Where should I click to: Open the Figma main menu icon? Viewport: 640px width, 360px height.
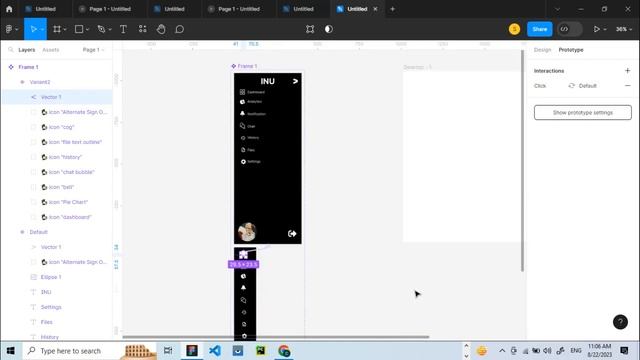tap(9, 29)
